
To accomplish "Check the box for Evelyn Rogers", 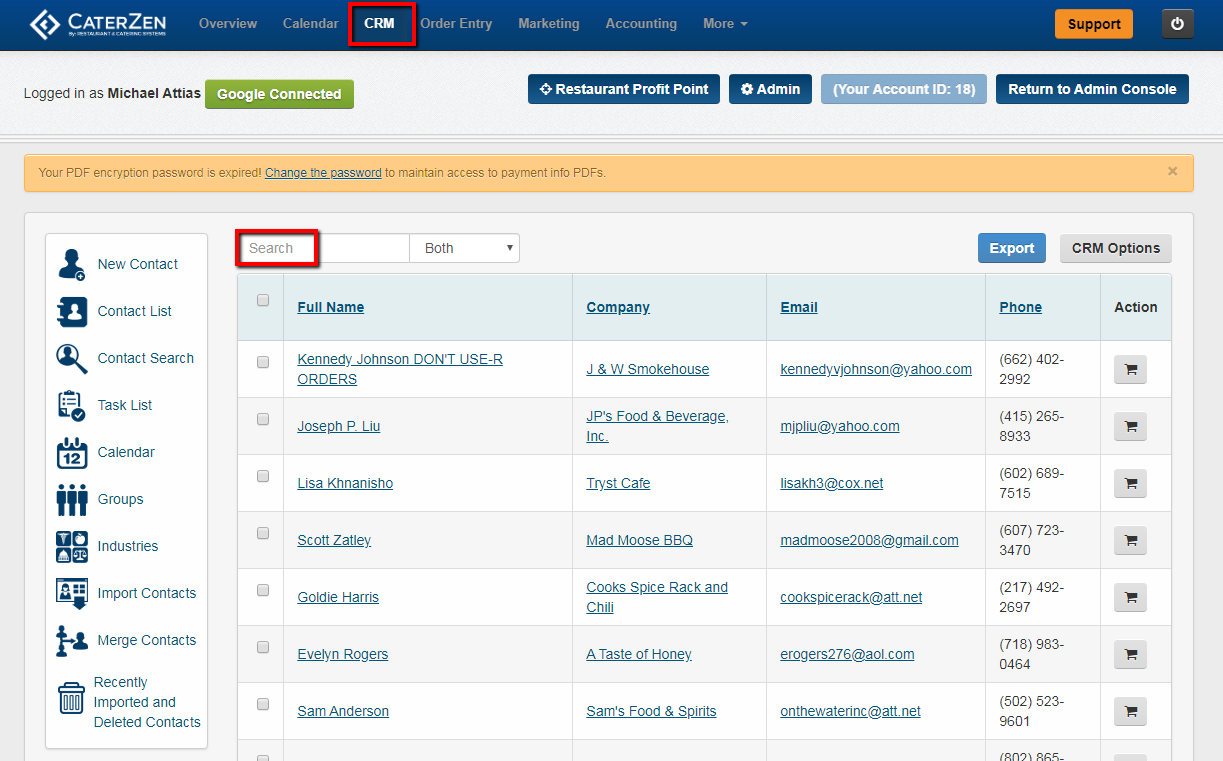I will click(x=263, y=647).
